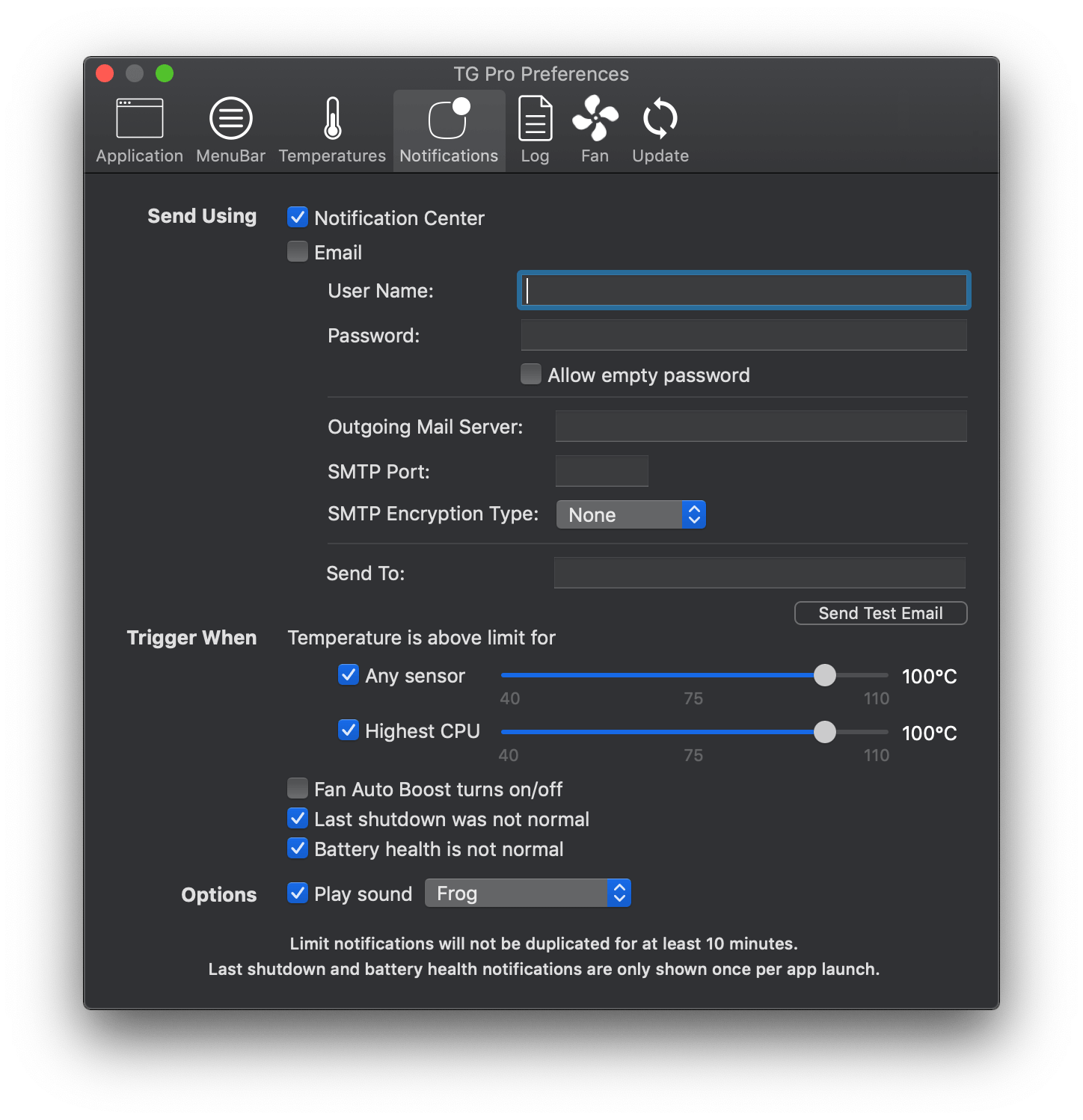Click the Send To field
This screenshot has height=1120, width=1083.
[759, 573]
